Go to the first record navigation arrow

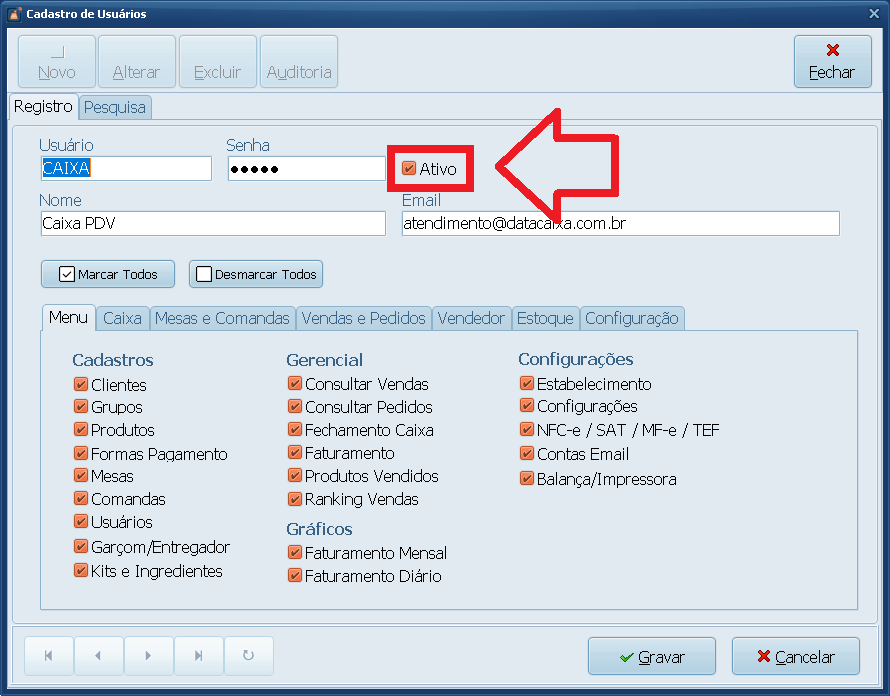click(47, 656)
